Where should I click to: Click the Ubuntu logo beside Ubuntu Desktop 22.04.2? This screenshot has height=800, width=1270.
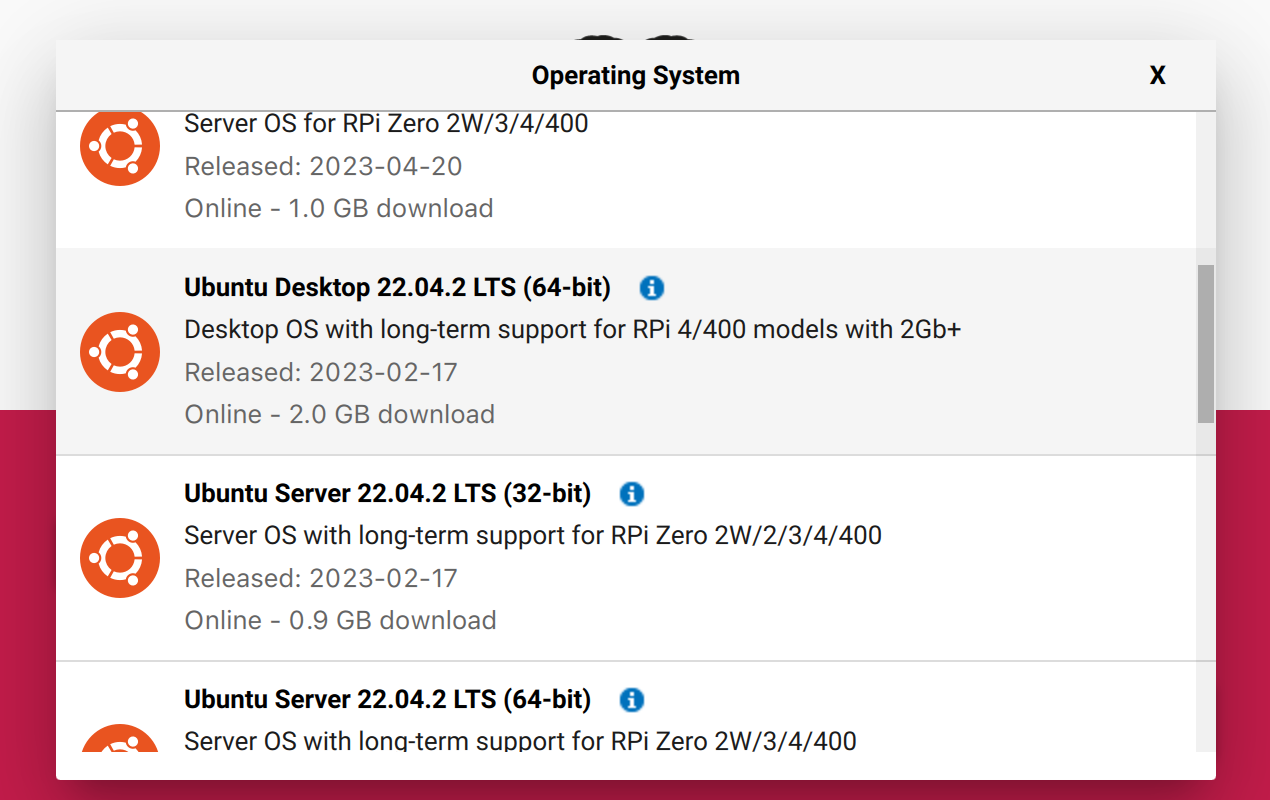[119, 352]
